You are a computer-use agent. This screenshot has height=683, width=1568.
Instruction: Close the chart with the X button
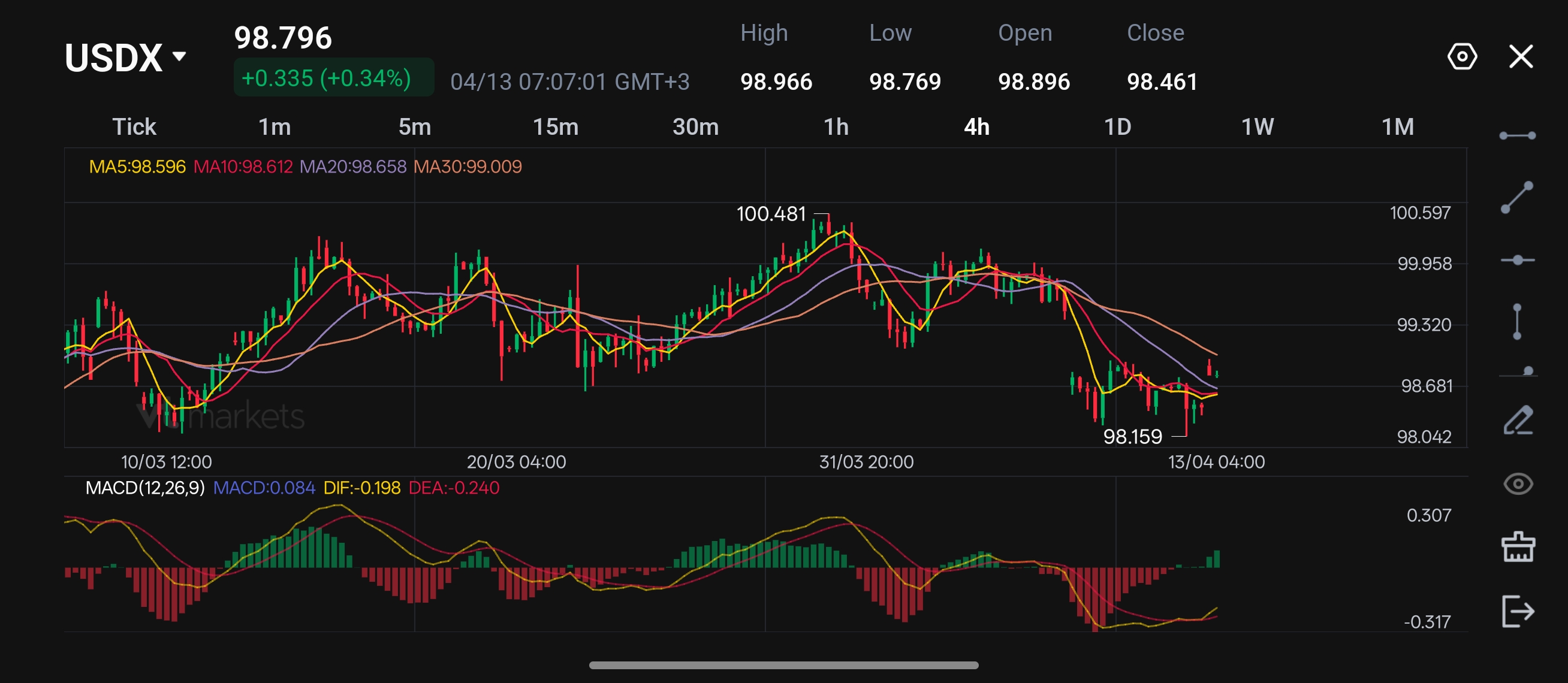tap(1521, 56)
